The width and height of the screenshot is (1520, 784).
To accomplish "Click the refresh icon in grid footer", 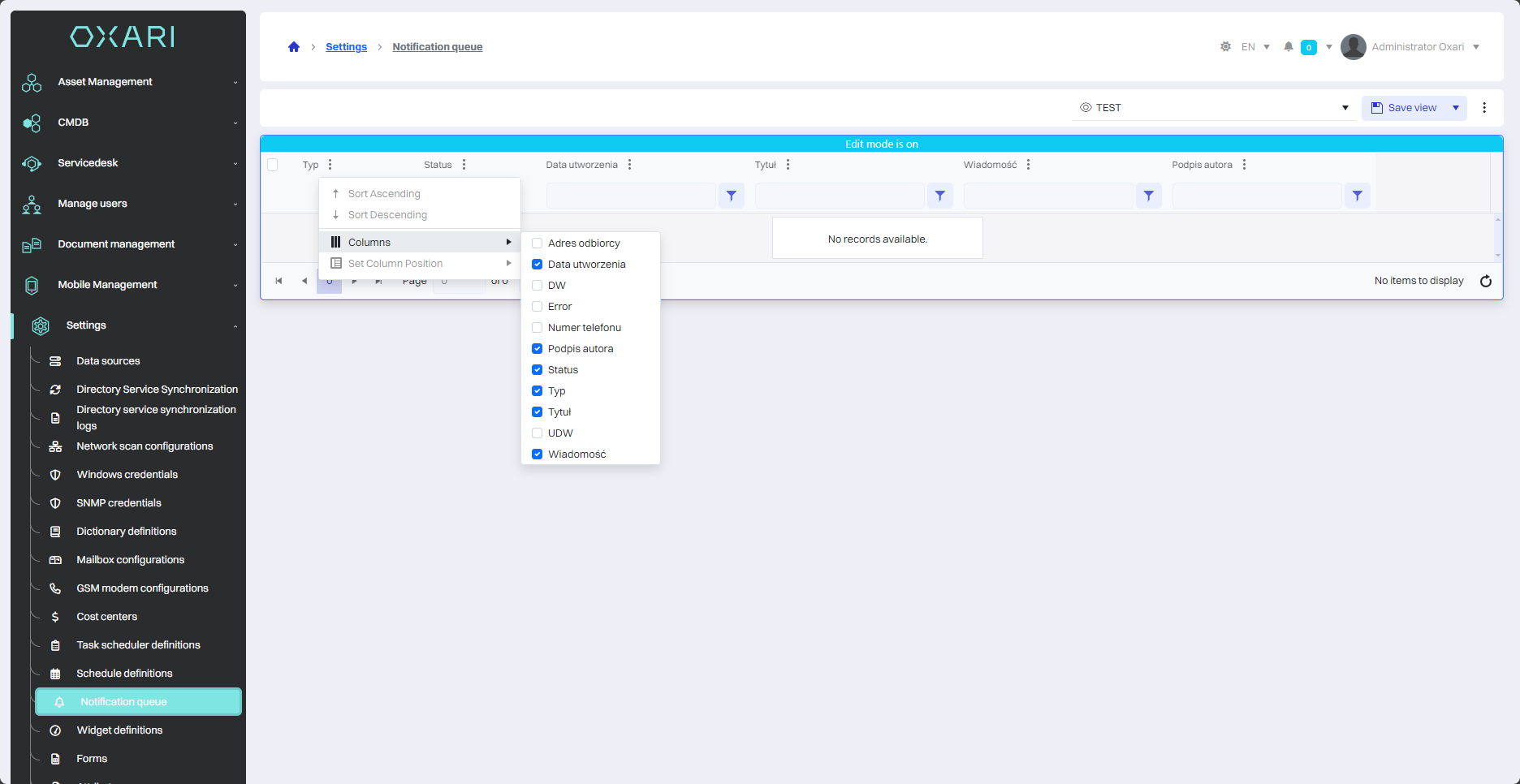I will click(x=1485, y=281).
